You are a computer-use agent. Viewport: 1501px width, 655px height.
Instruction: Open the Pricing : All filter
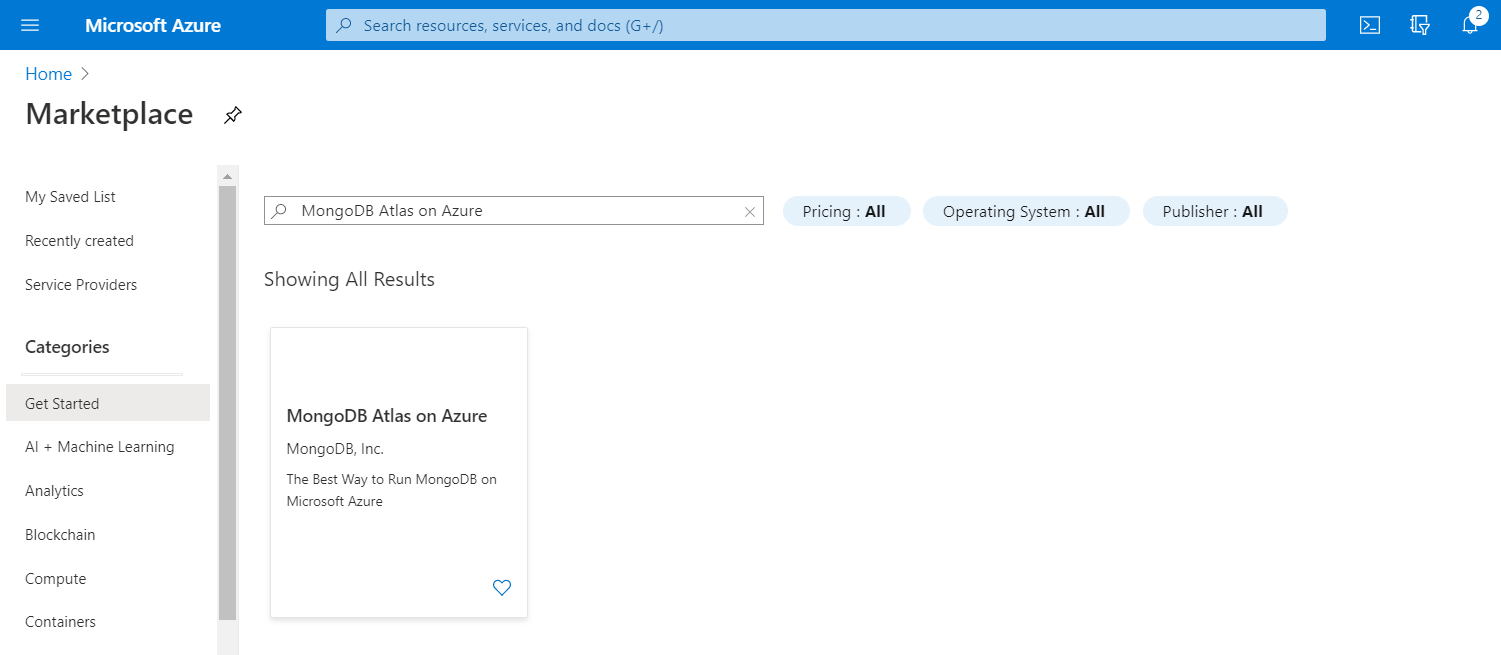click(846, 211)
